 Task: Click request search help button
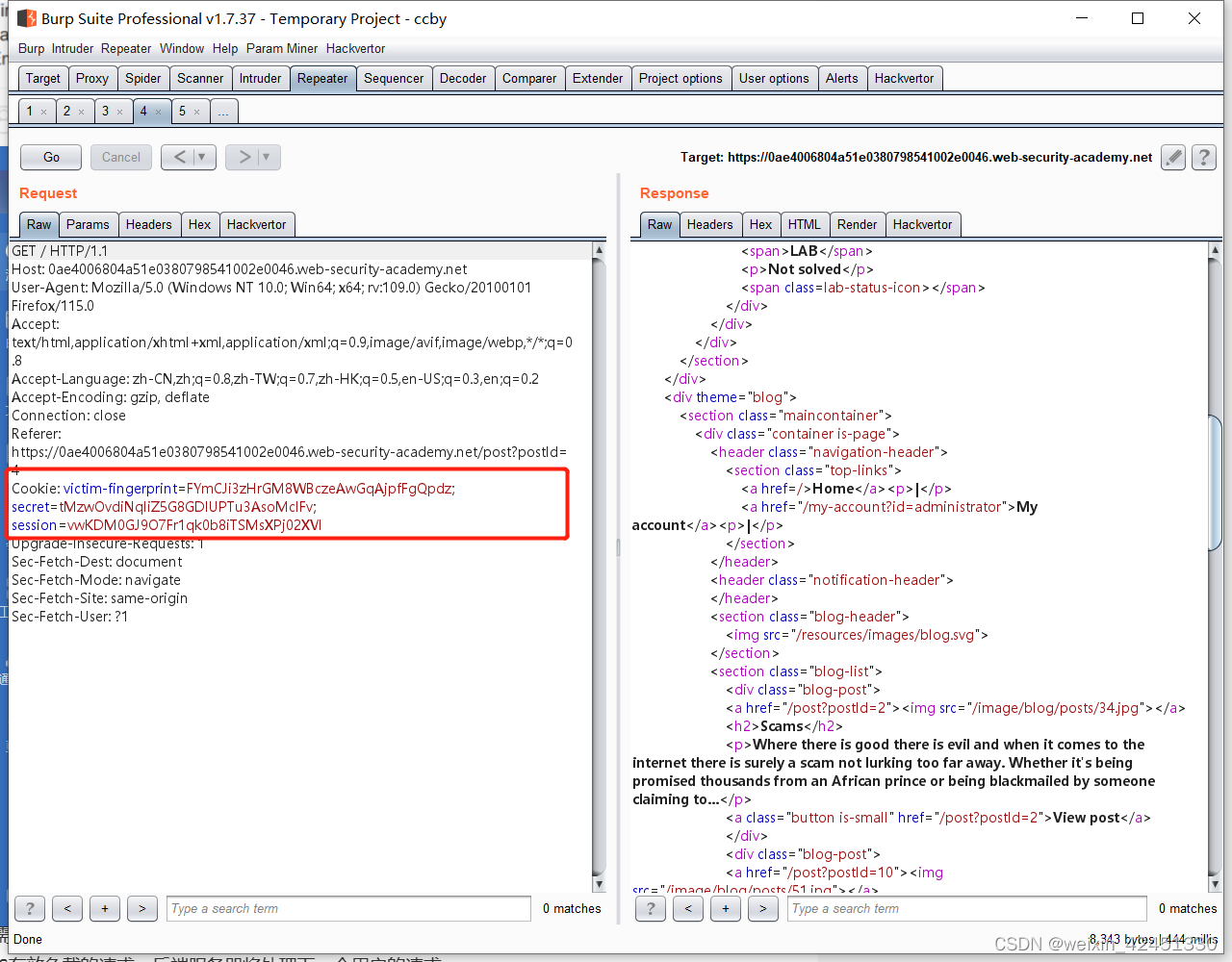[x=30, y=908]
